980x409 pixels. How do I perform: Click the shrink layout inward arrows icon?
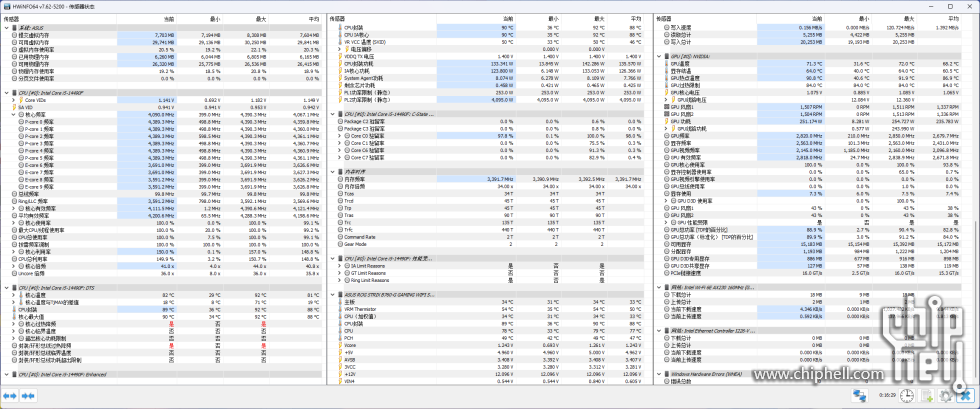click(x=28, y=395)
